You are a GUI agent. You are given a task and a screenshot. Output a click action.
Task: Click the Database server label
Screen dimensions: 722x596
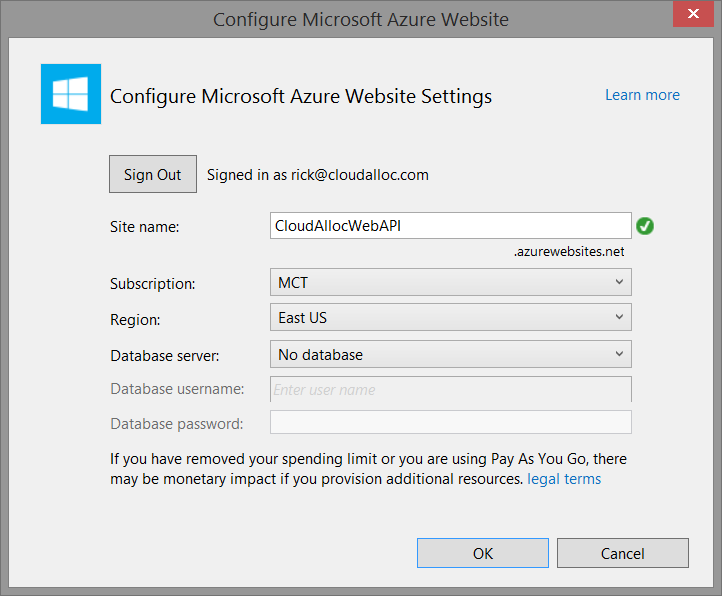tap(164, 355)
